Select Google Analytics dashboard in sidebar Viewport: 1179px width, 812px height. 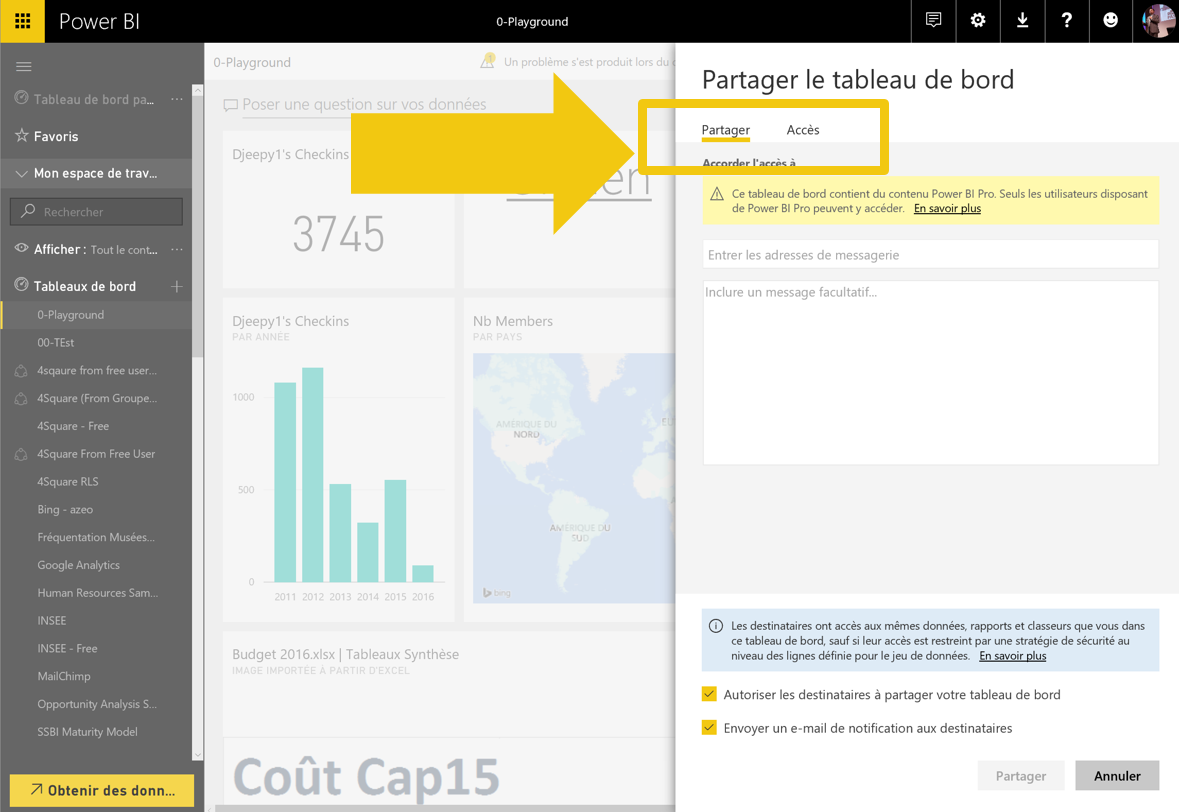point(78,565)
